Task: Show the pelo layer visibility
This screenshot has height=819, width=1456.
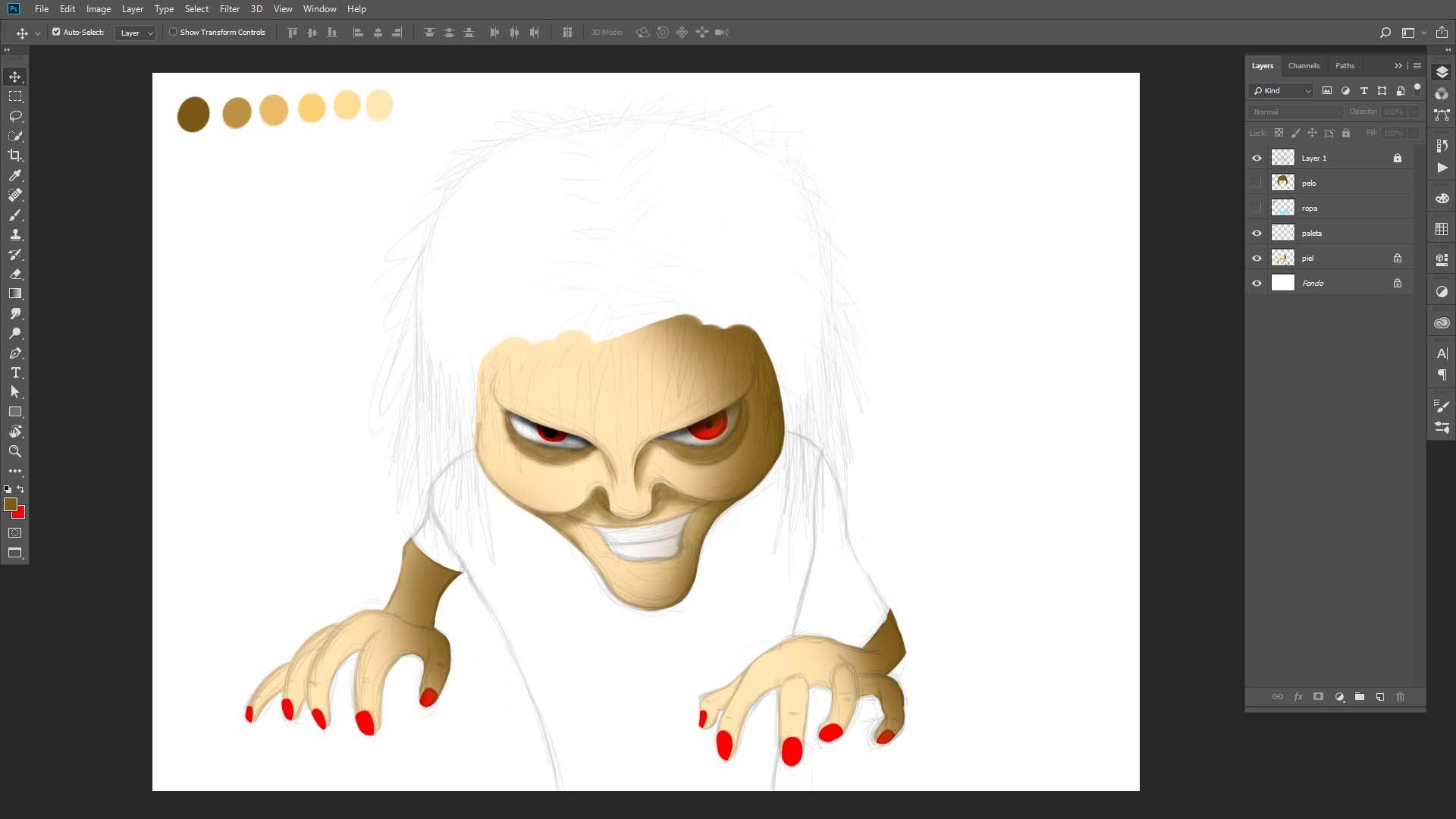Action: point(1257,184)
